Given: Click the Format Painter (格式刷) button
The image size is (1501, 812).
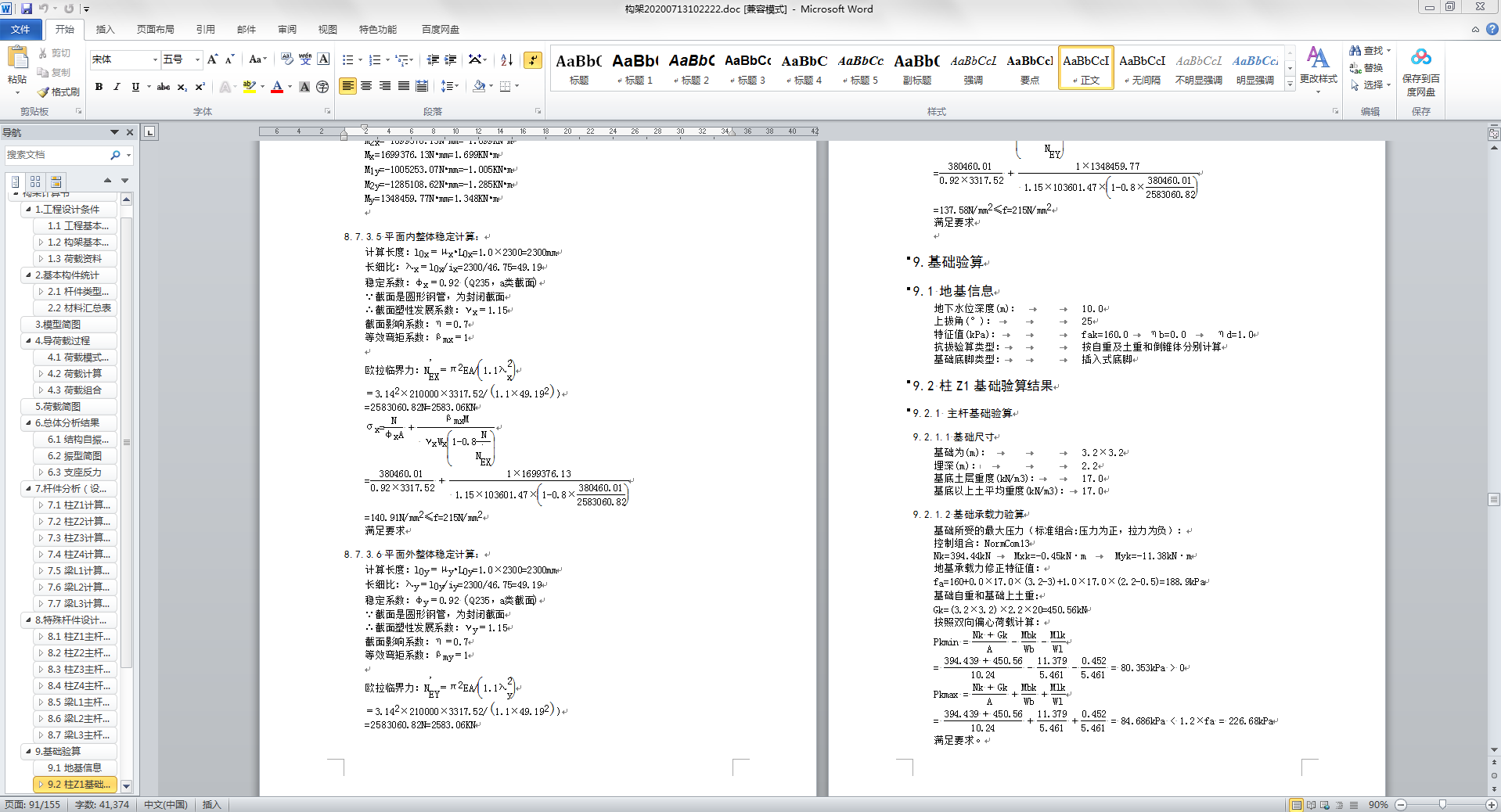Looking at the screenshot, I should click(59, 92).
